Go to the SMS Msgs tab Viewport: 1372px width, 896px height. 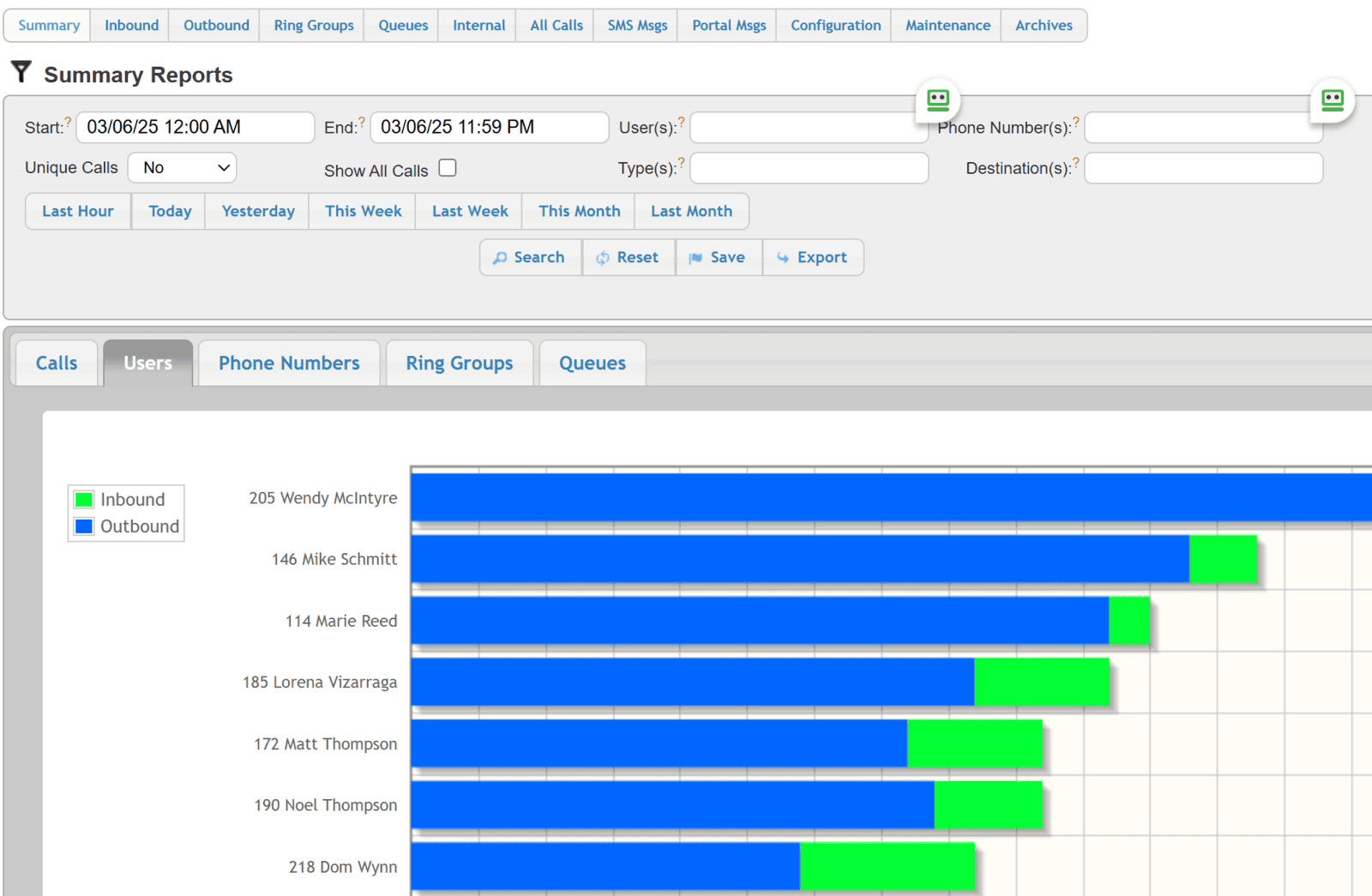(637, 26)
